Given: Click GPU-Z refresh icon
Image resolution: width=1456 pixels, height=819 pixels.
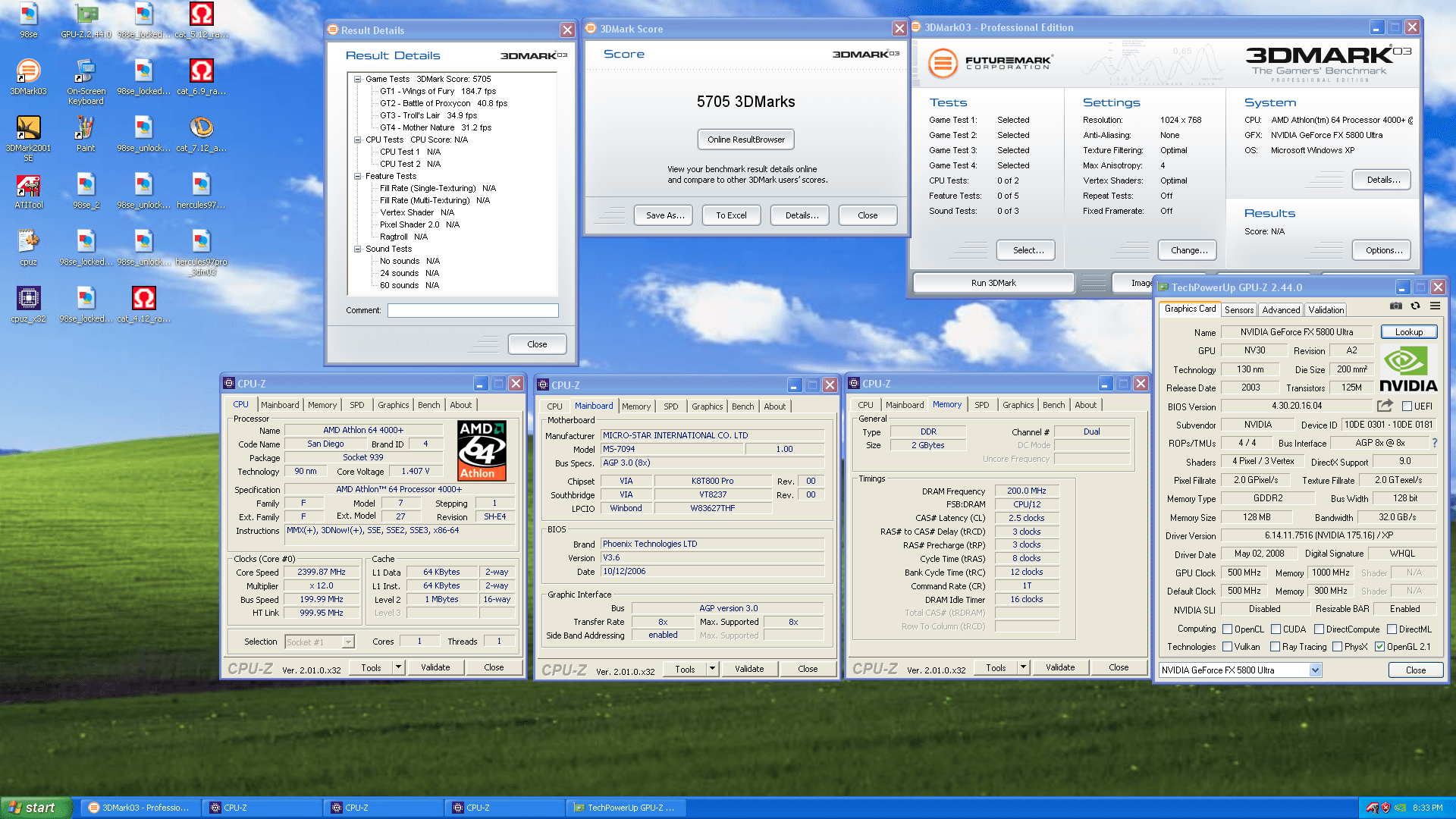Looking at the screenshot, I should pyautogui.click(x=1415, y=306).
